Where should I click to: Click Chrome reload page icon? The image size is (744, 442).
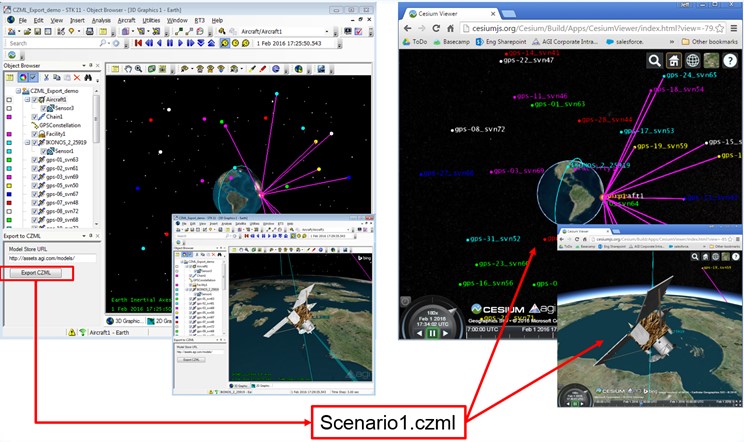point(436,28)
